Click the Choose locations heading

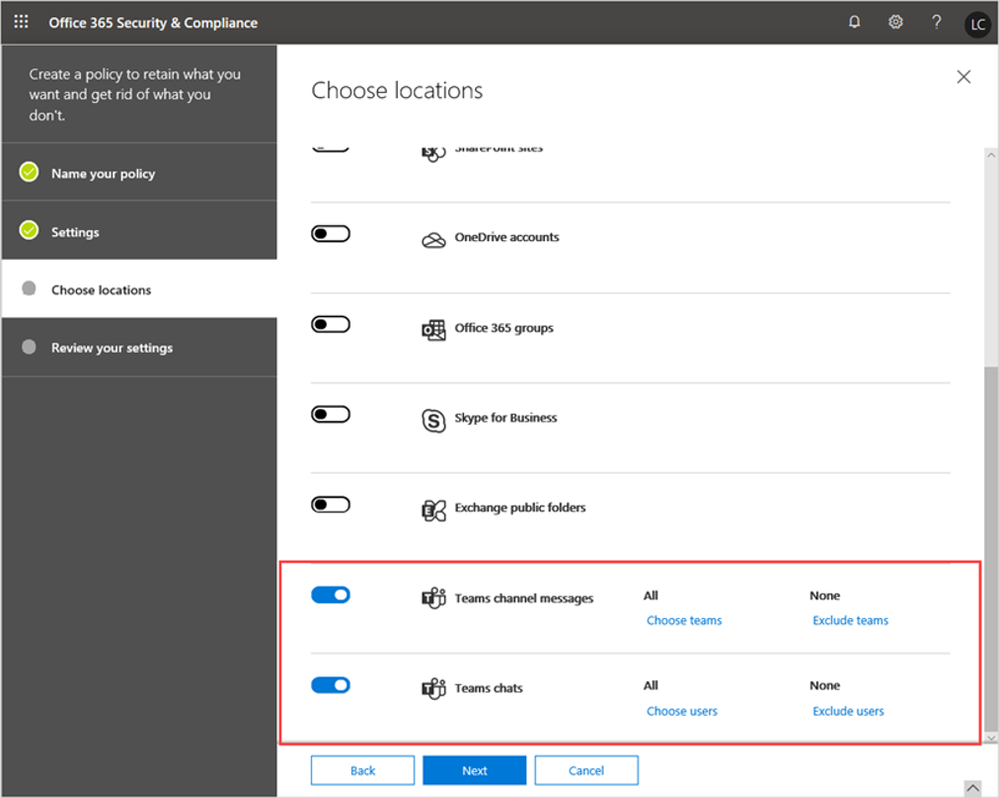pos(397,90)
